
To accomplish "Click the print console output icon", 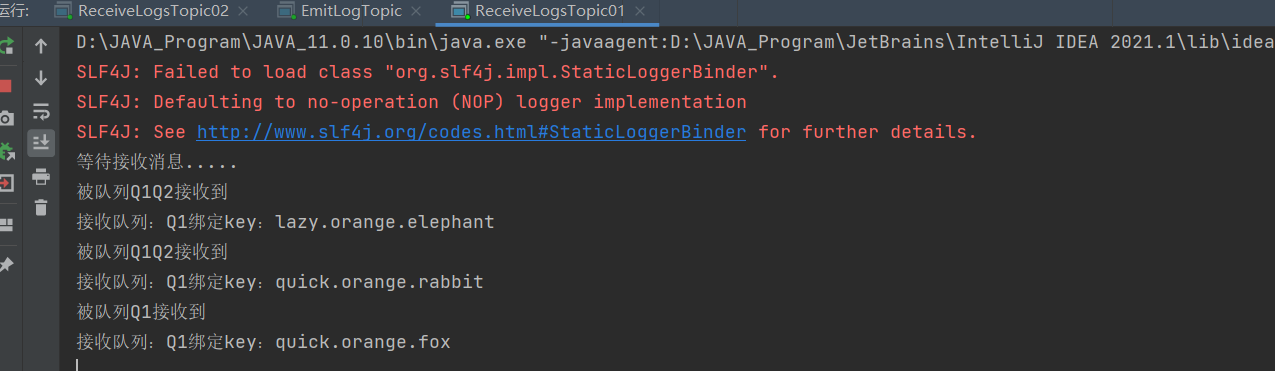I will (x=41, y=177).
